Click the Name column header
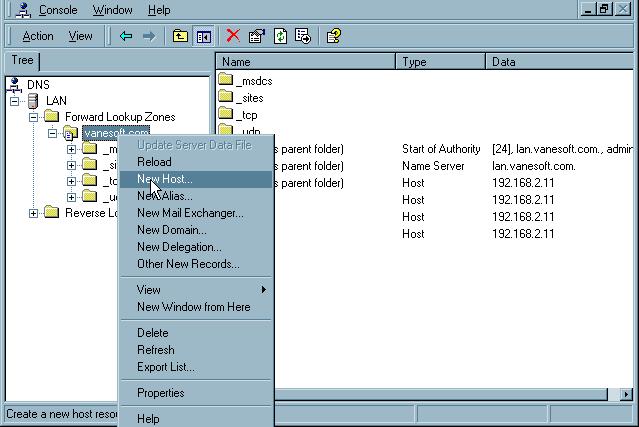Viewport: 639px width, 427px height. 306,62
